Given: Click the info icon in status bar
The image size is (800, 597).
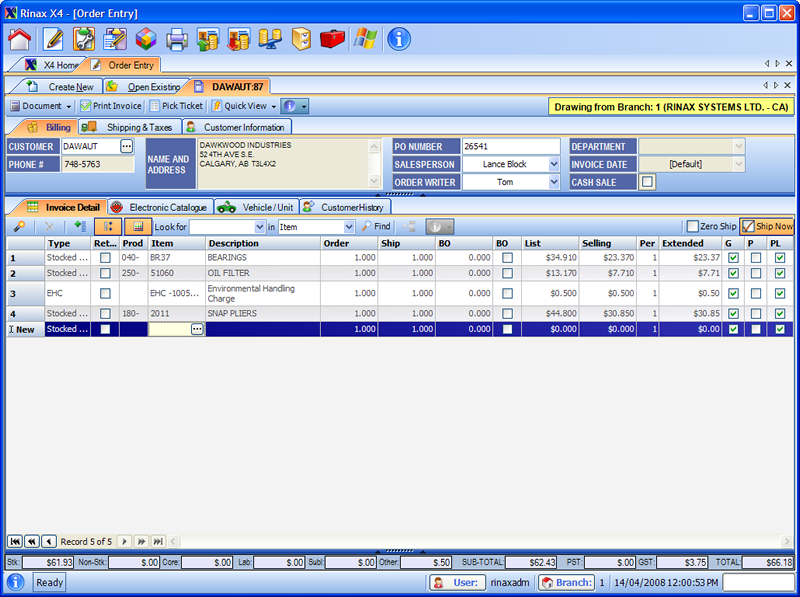Looking at the screenshot, I should tap(16, 582).
